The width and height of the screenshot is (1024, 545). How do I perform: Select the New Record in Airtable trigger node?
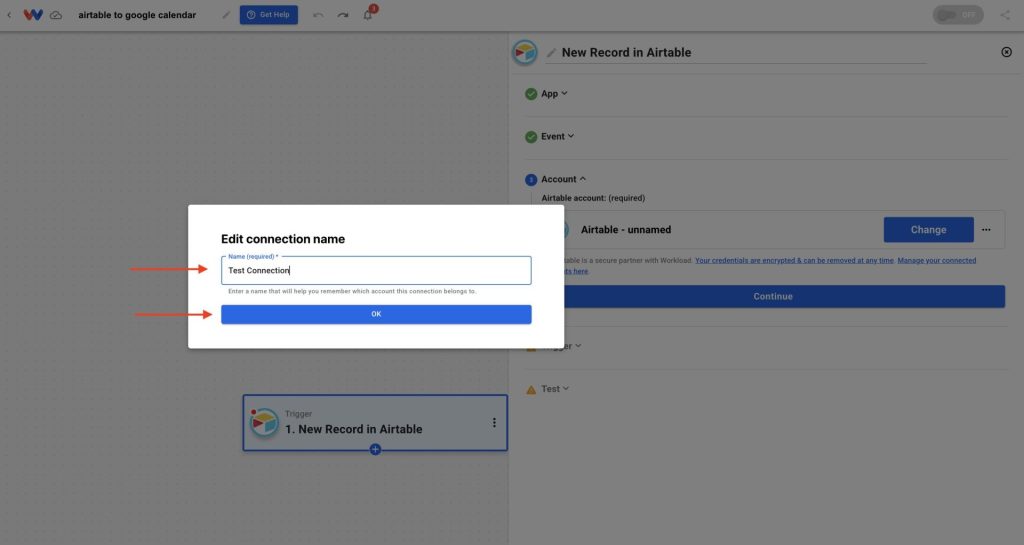pyautogui.click(x=375, y=422)
